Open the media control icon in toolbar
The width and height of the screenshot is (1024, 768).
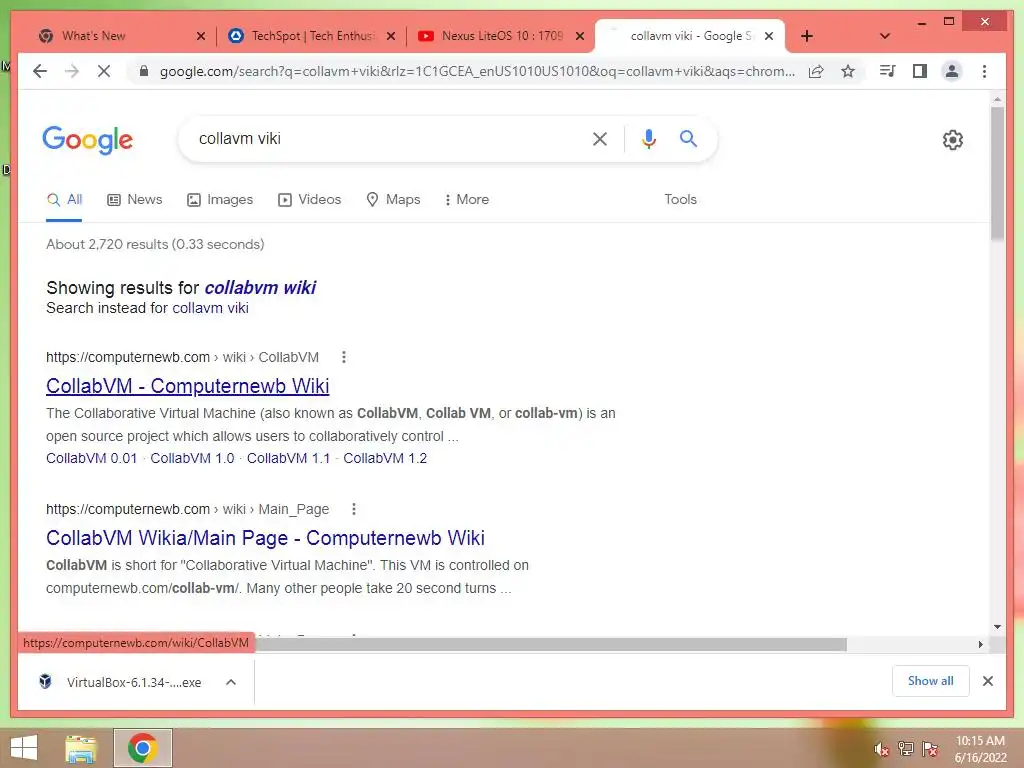click(x=888, y=71)
